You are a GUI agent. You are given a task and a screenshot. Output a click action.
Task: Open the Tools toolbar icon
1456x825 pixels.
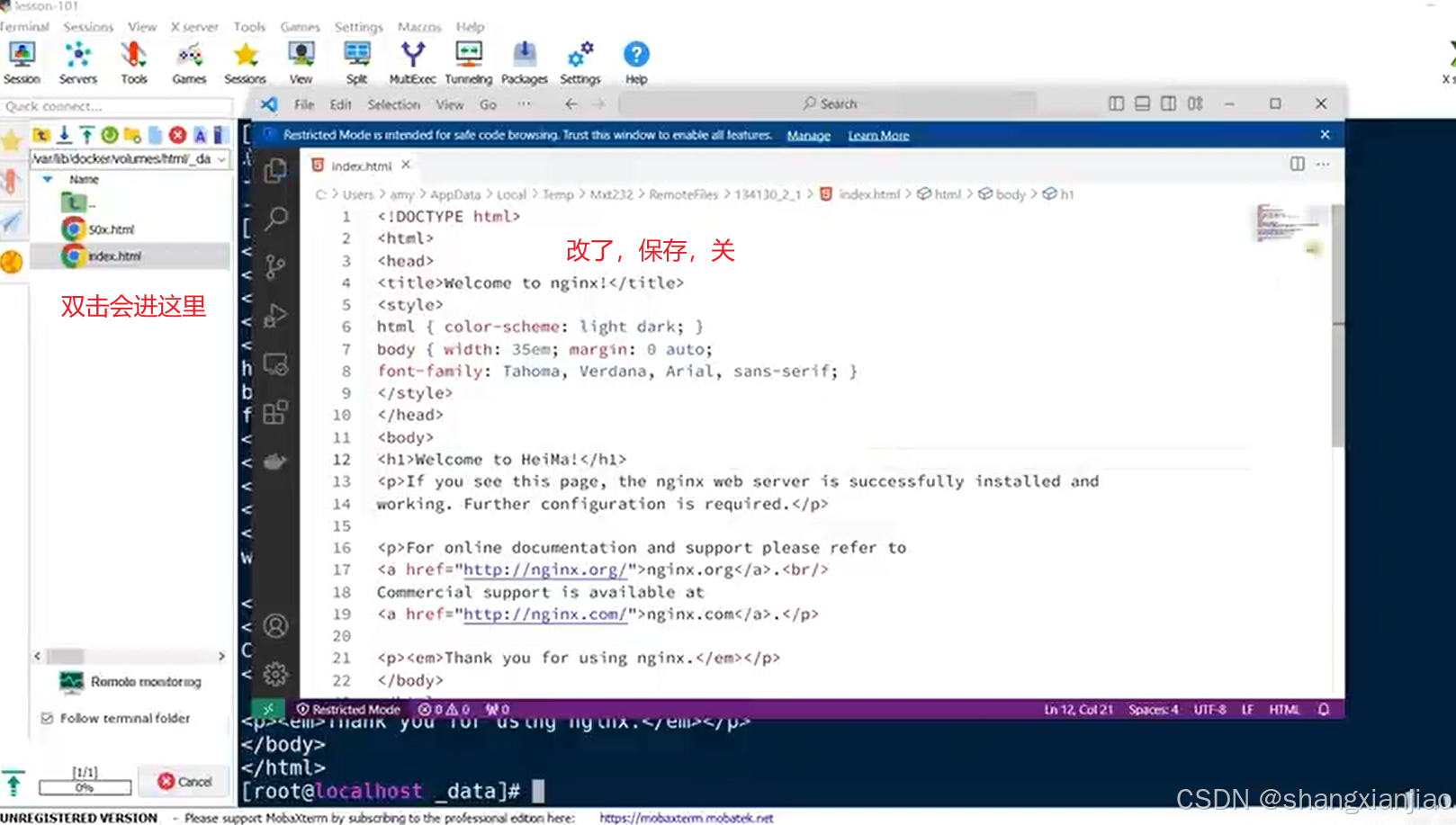[134, 63]
